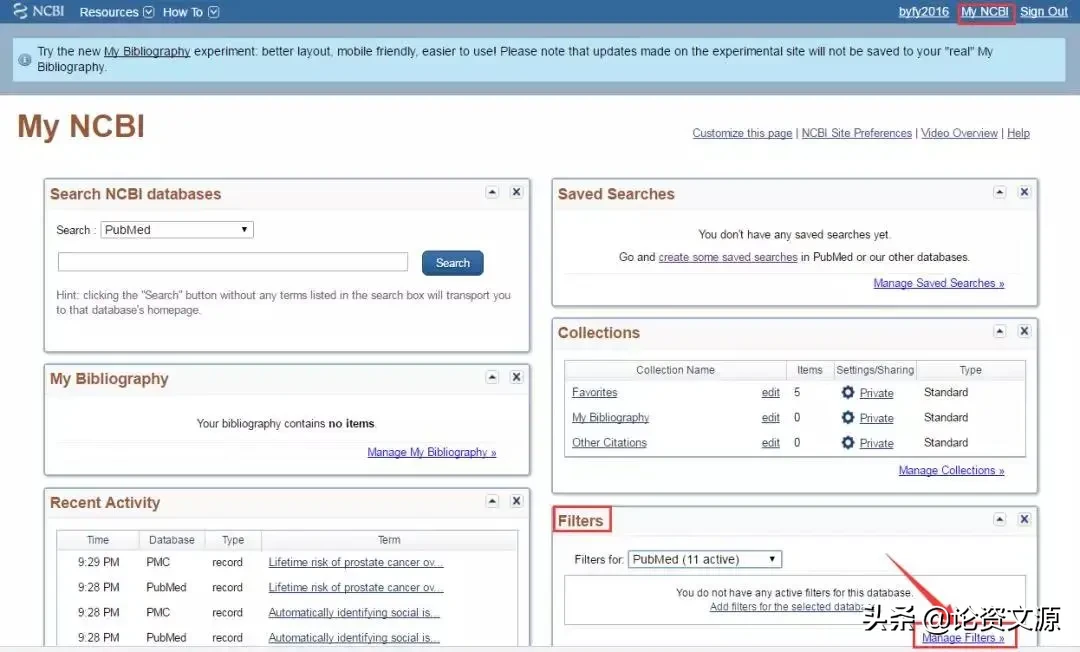The image size is (1080, 652).
Task: Click the Sign Out link
Action: pyautogui.click(x=1043, y=12)
